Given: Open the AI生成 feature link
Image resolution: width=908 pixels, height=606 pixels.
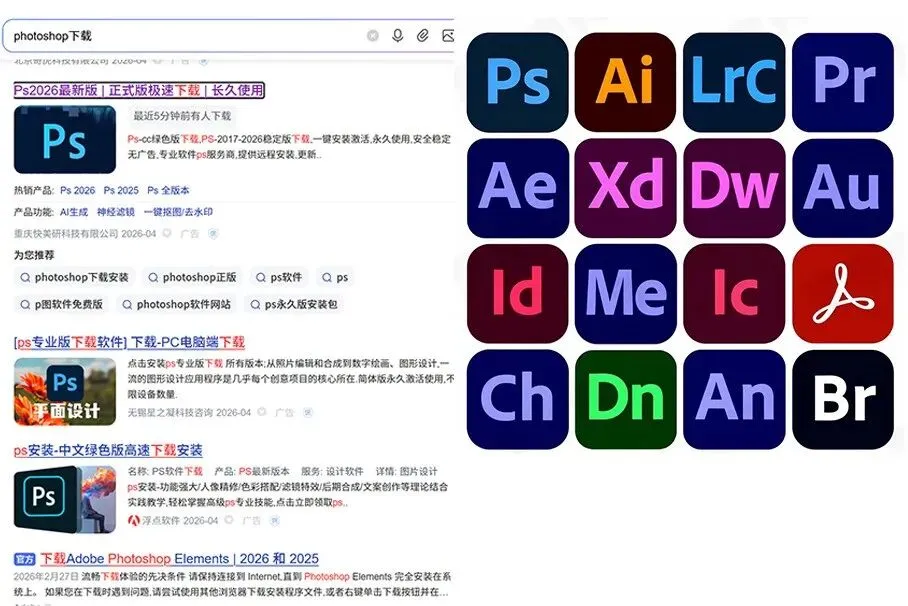Looking at the screenshot, I should point(74,212).
